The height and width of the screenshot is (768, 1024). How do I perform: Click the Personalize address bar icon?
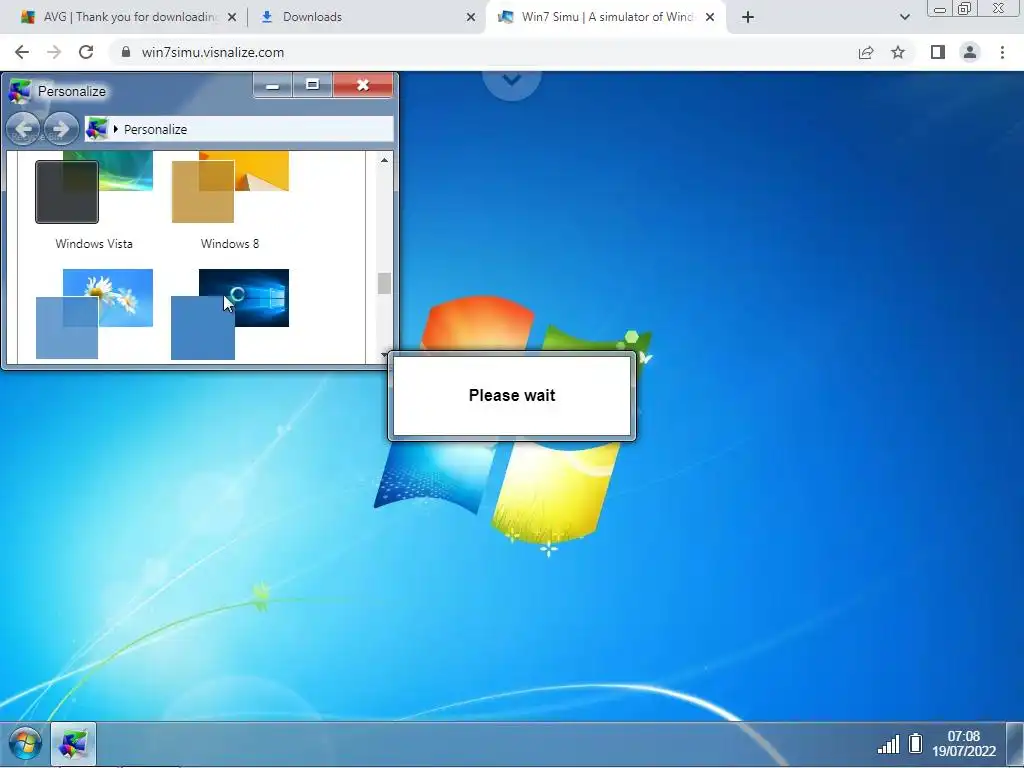[x=97, y=129]
